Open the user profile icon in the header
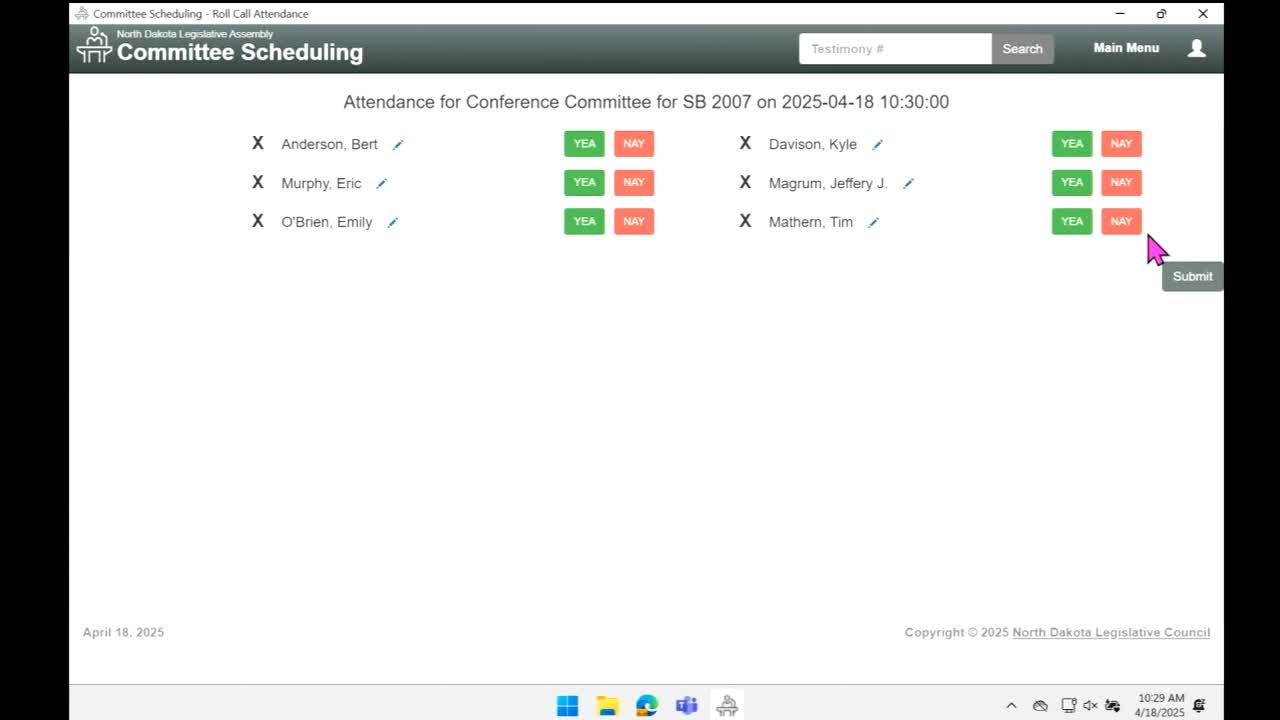The height and width of the screenshot is (720, 1280). [x=1196, y=48]
